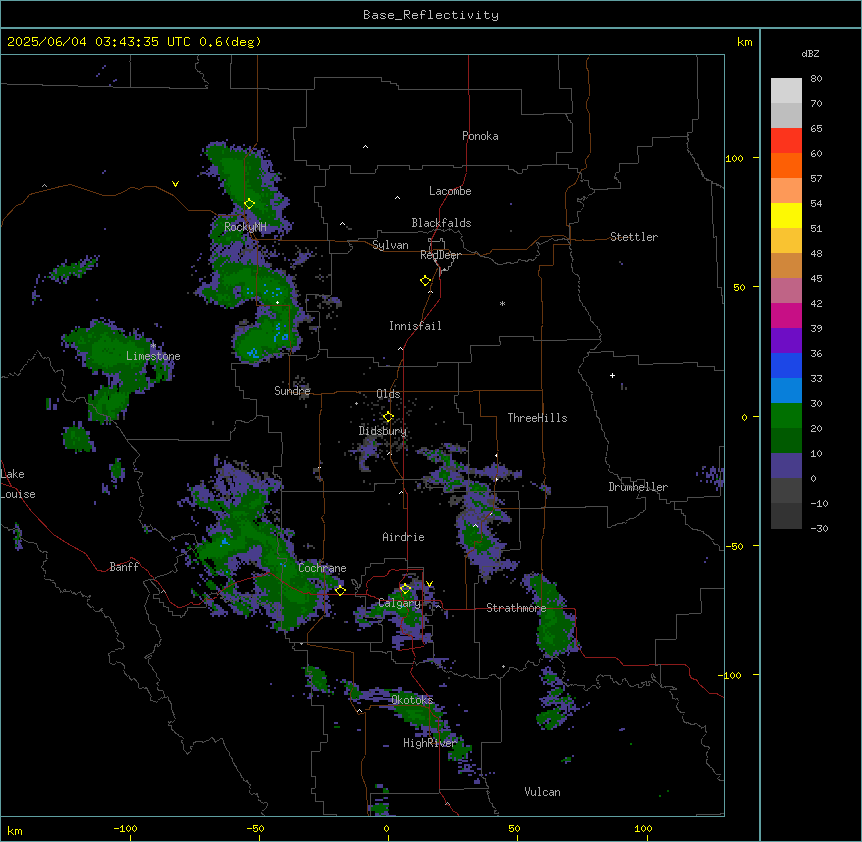The width and height of the screenshot is (862, 842).
Task: Click the Sundre town label
Action: 292,391
